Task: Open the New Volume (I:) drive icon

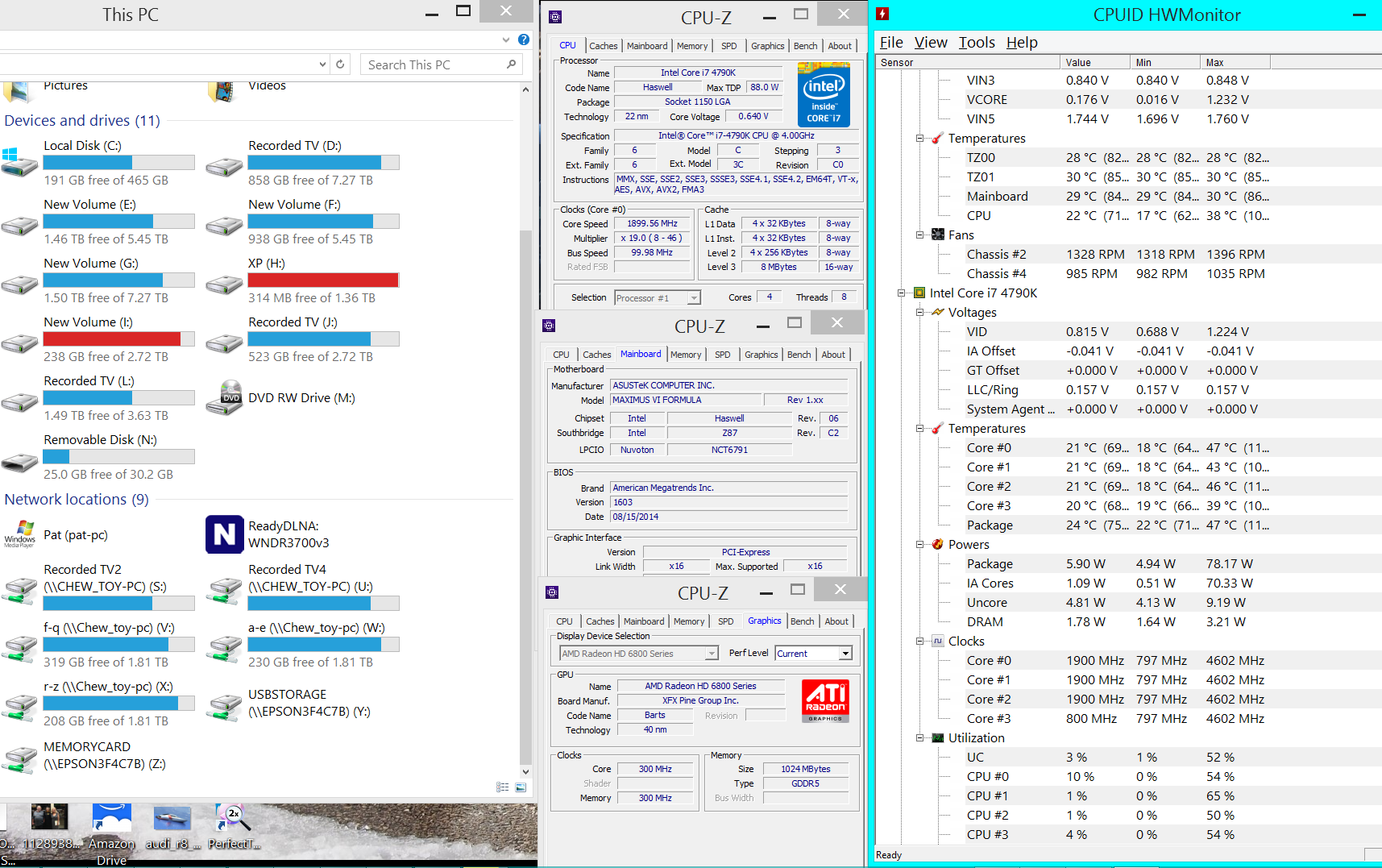Action: pyautogui.click(x=20, y=343)
